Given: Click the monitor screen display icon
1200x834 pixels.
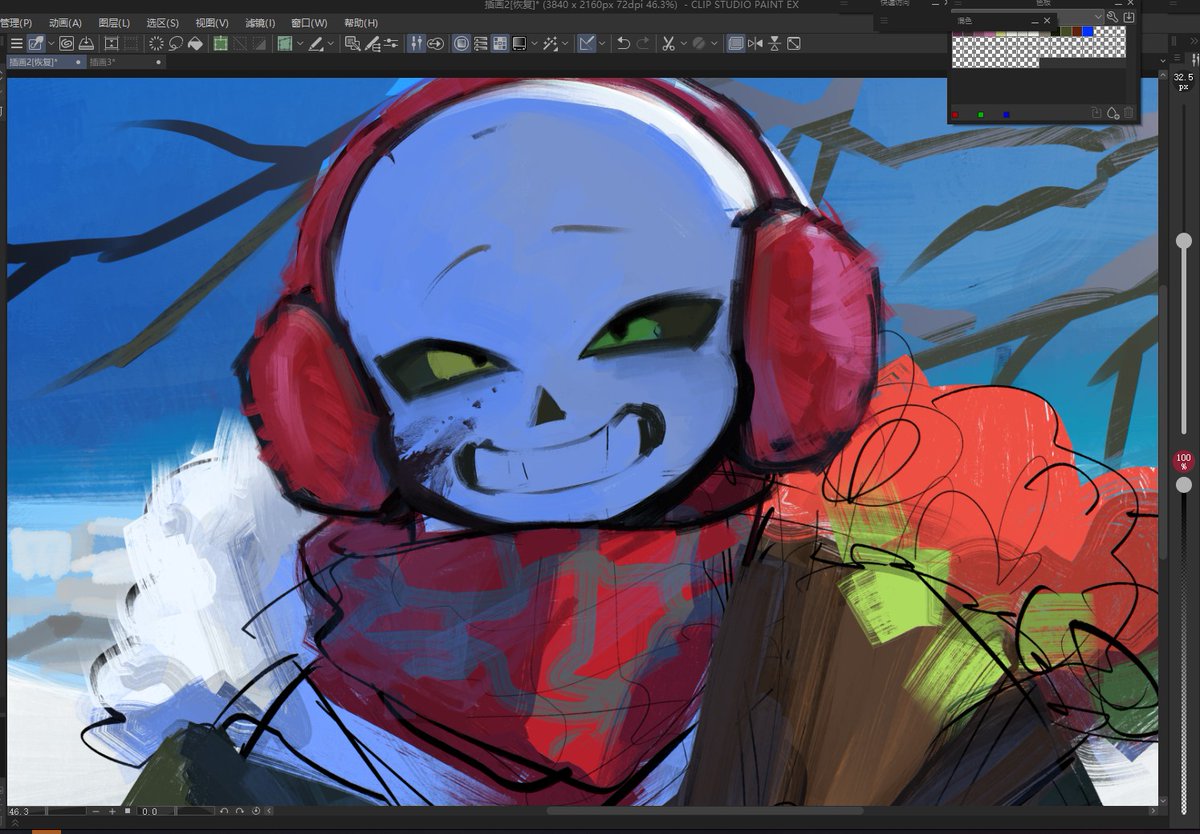Looking at the screenshot, I should pyautogui.click(x=519, y=43).
